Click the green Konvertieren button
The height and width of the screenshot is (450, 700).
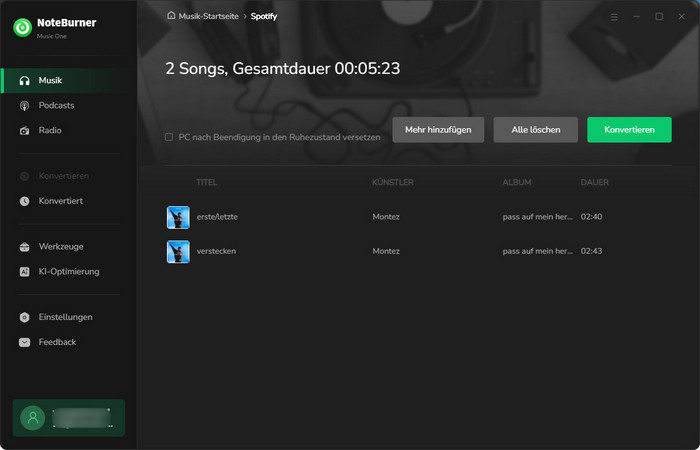(x=629, y=130)
